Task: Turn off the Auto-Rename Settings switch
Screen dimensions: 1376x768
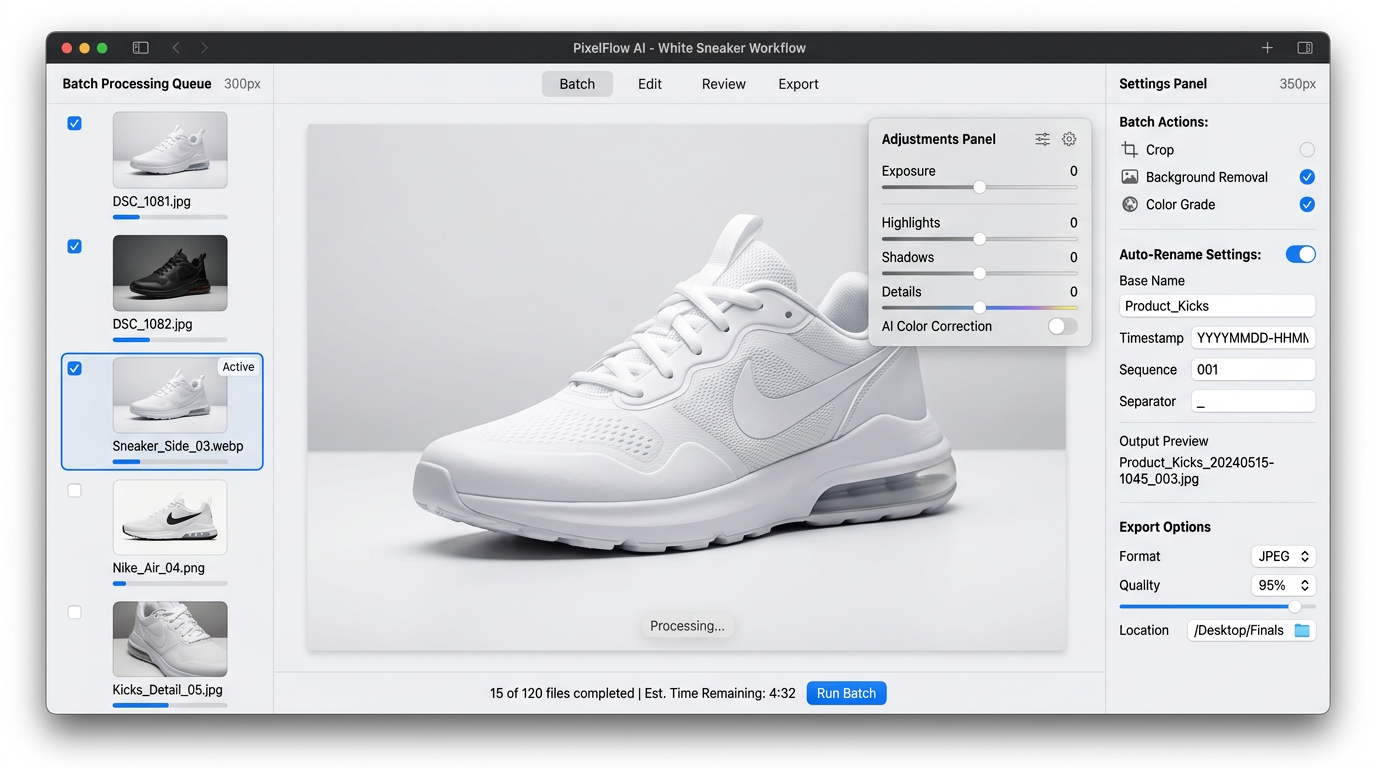Action: tap(1300, 254)
